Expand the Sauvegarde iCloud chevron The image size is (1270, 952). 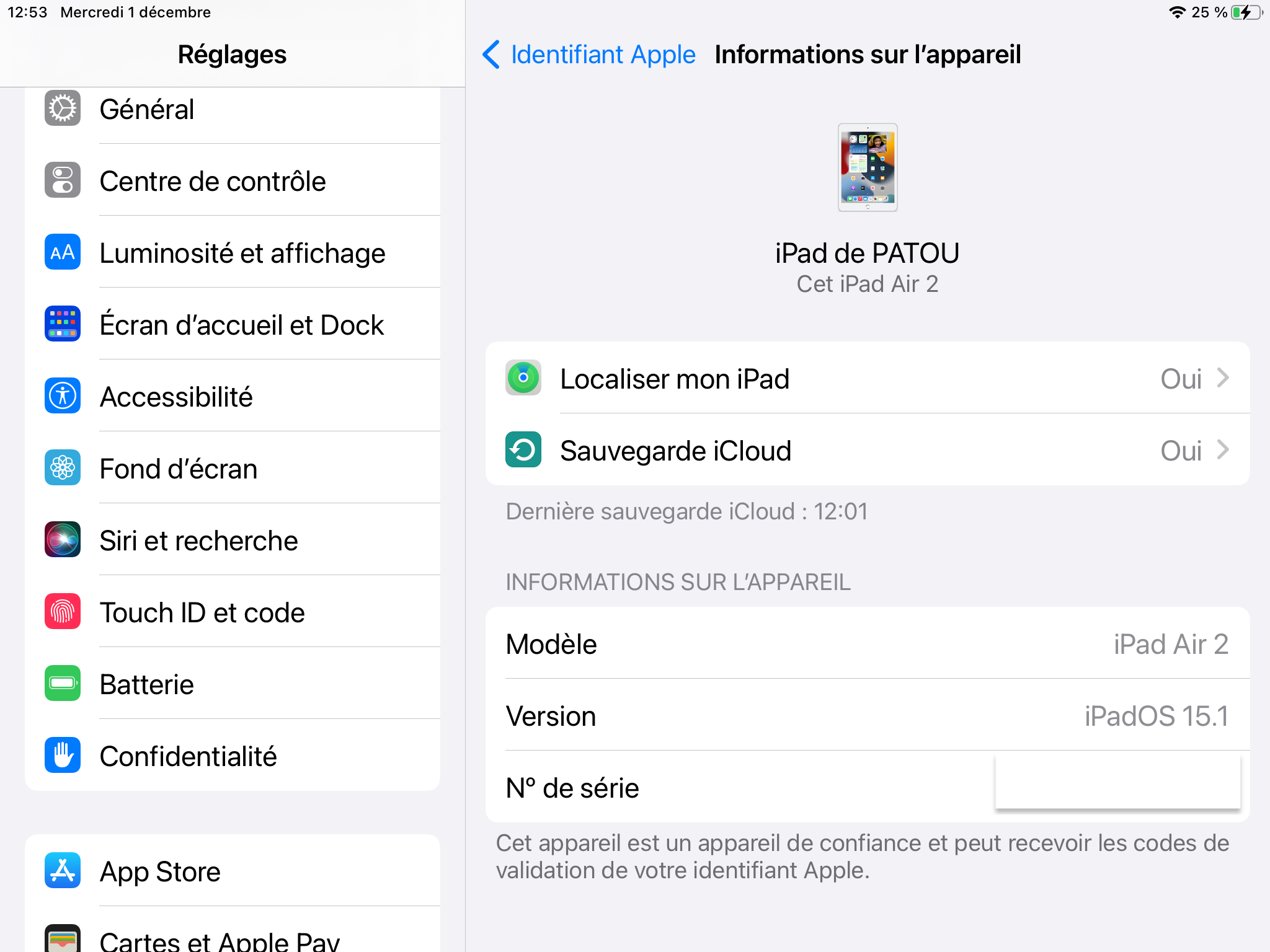coord(1222,450)
